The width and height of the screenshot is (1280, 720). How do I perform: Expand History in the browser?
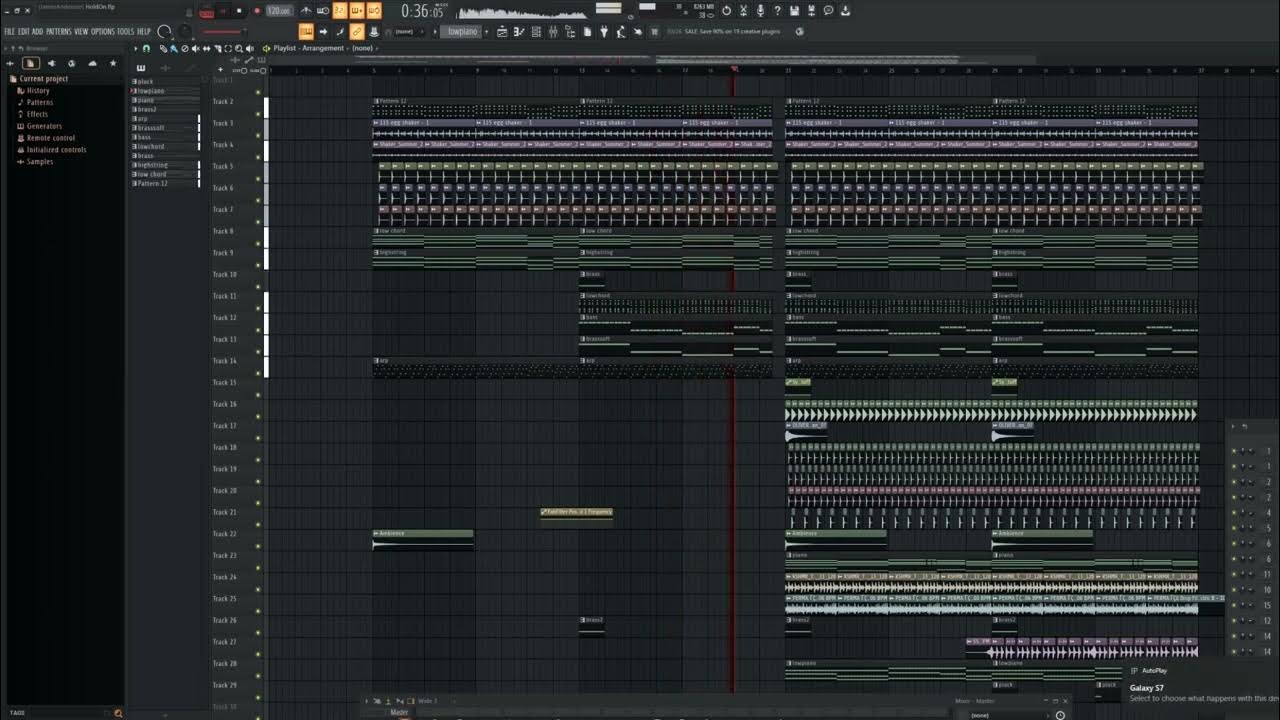[x=37, y=91]
